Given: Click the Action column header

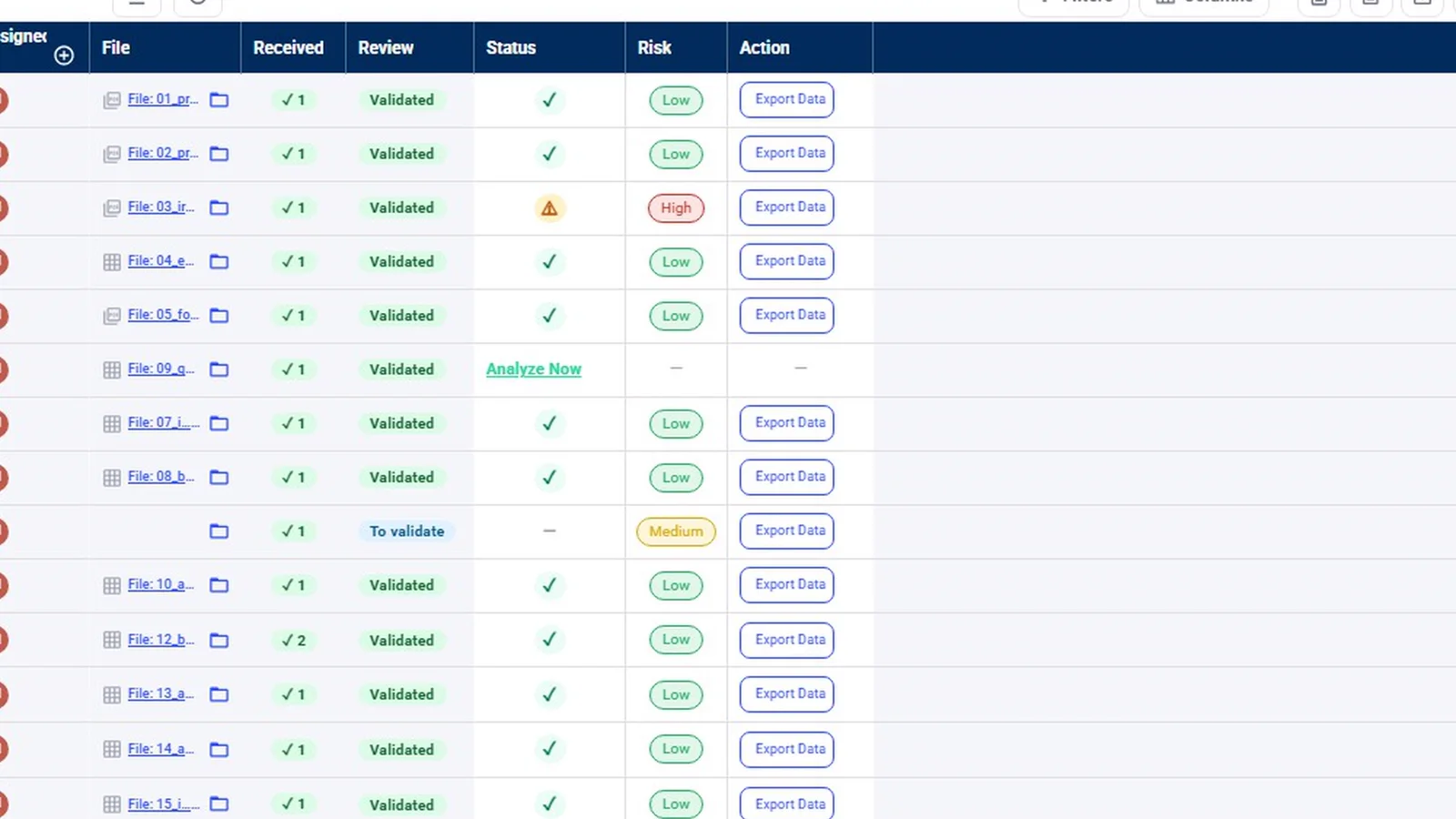Looking at the screenshot, I should tap(764, 47).
